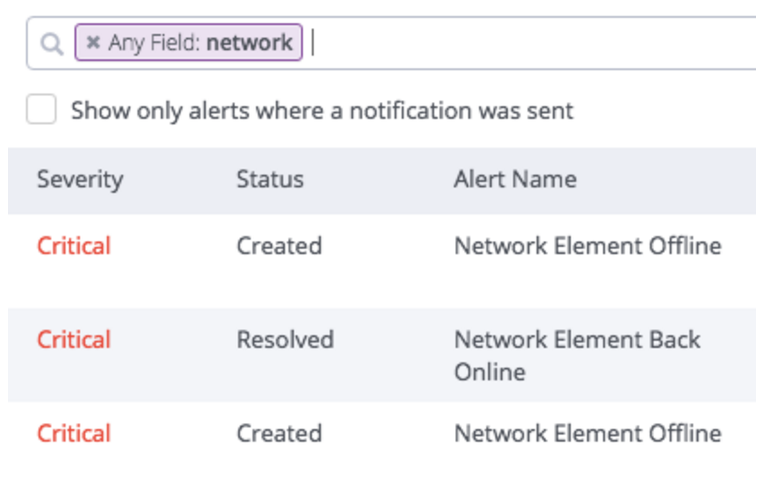Click the Critical severity in Resolved row
Screen dimensions: 762x492
tap(74, 339)
